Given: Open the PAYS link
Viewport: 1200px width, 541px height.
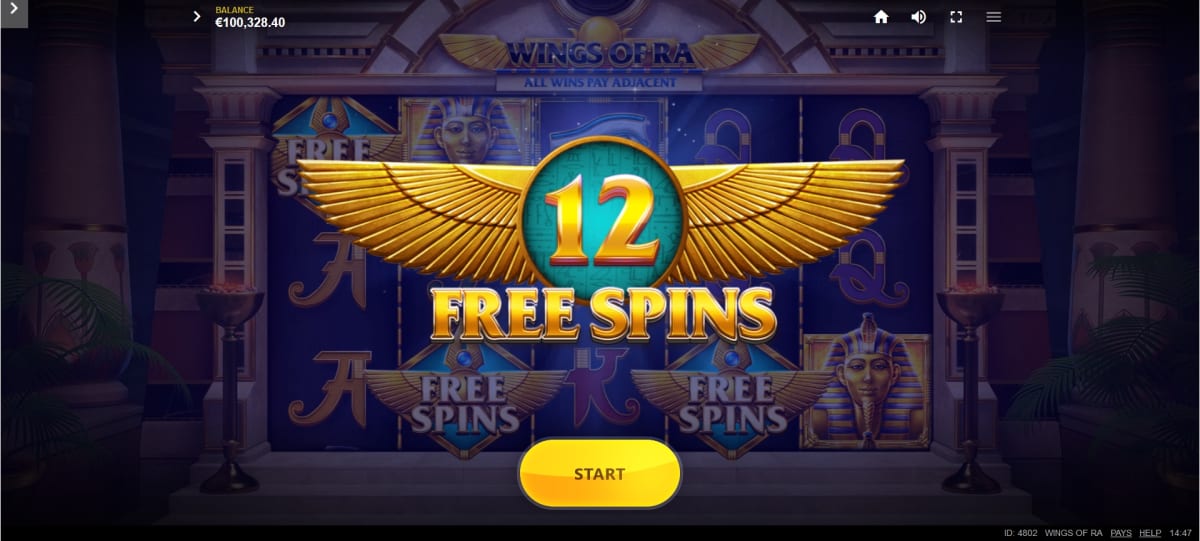Looking at the screenshot, I should click(x=1121, y=533).
